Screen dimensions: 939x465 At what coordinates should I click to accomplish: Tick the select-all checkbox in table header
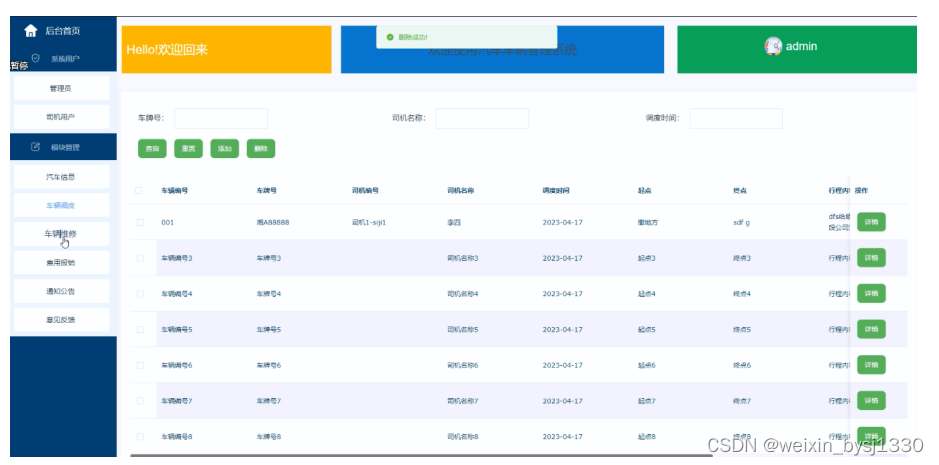pos(139,191)
